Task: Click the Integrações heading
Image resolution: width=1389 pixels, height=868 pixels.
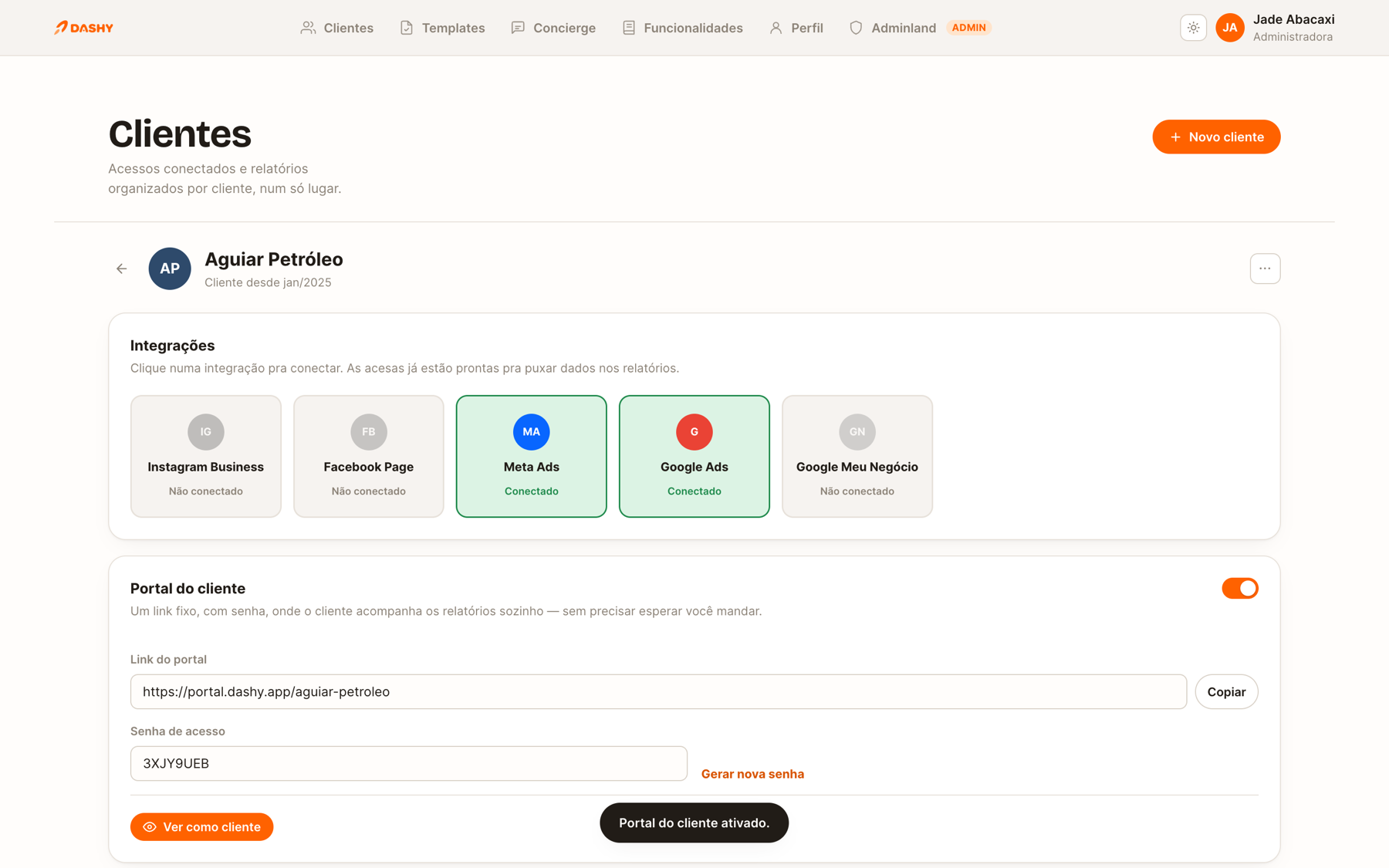Action: 172,346
